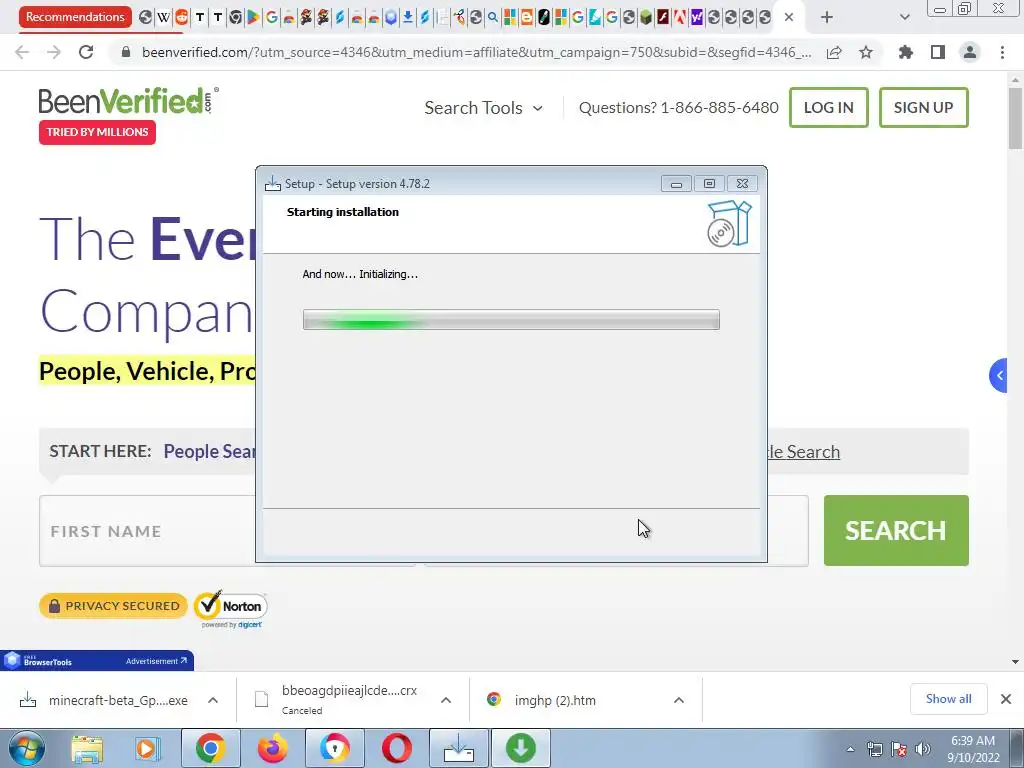Open Windows Explorer from taskbar
Image resolution: width=1024 pixels, height=768 pixels.
click(x=87, y=748)
